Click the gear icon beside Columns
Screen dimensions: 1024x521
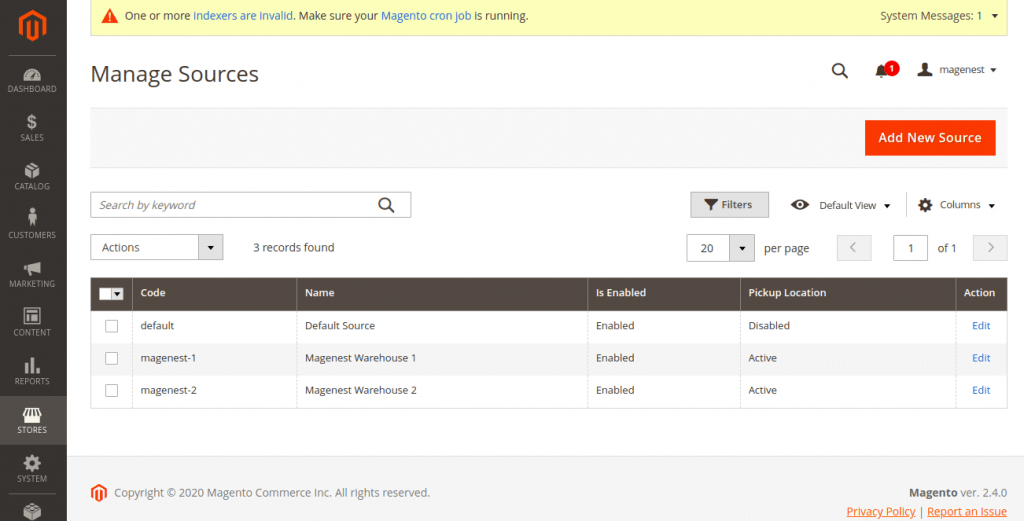point(925,205)
